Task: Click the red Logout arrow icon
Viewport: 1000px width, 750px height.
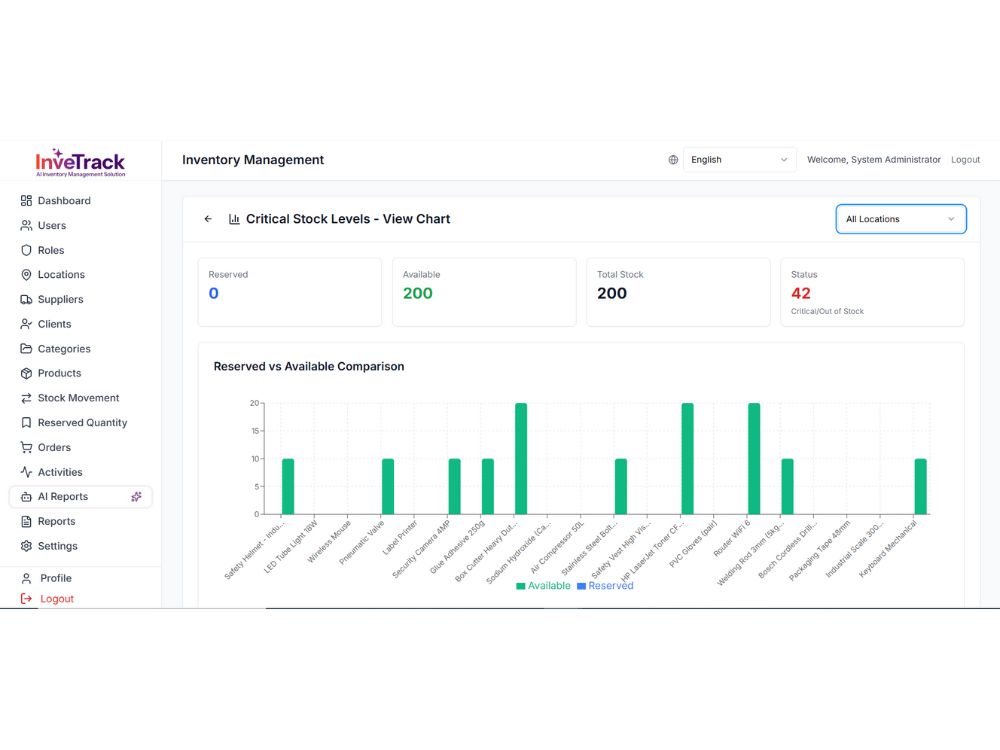Action: coord(26,599)
